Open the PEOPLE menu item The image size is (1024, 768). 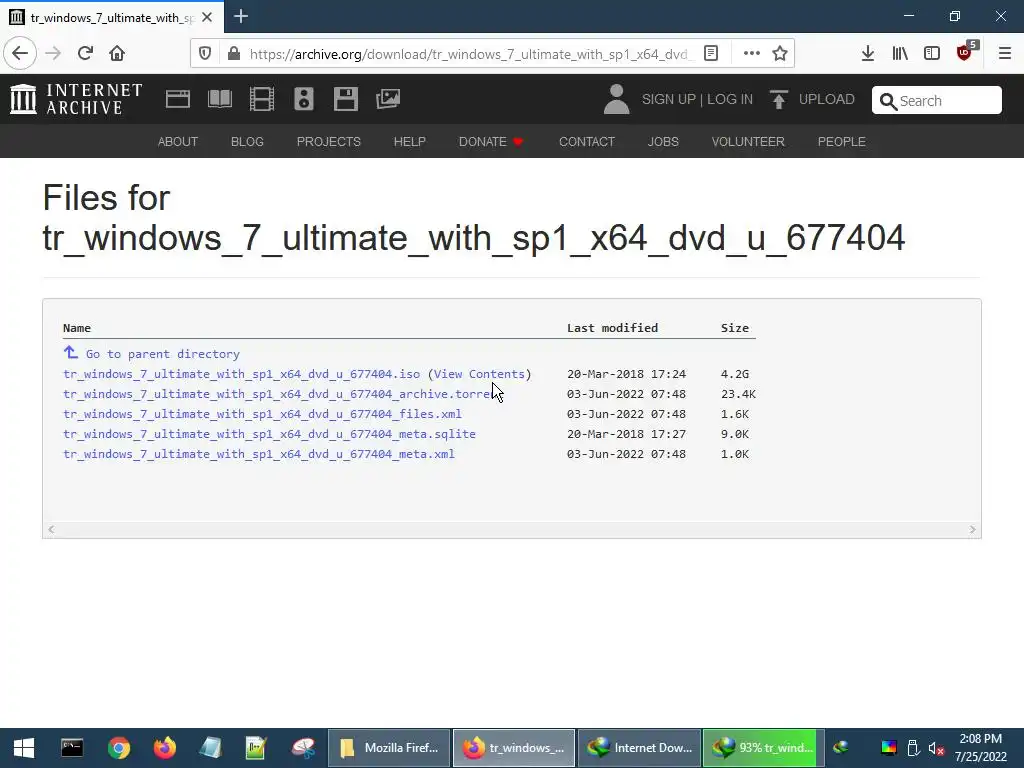841,142
